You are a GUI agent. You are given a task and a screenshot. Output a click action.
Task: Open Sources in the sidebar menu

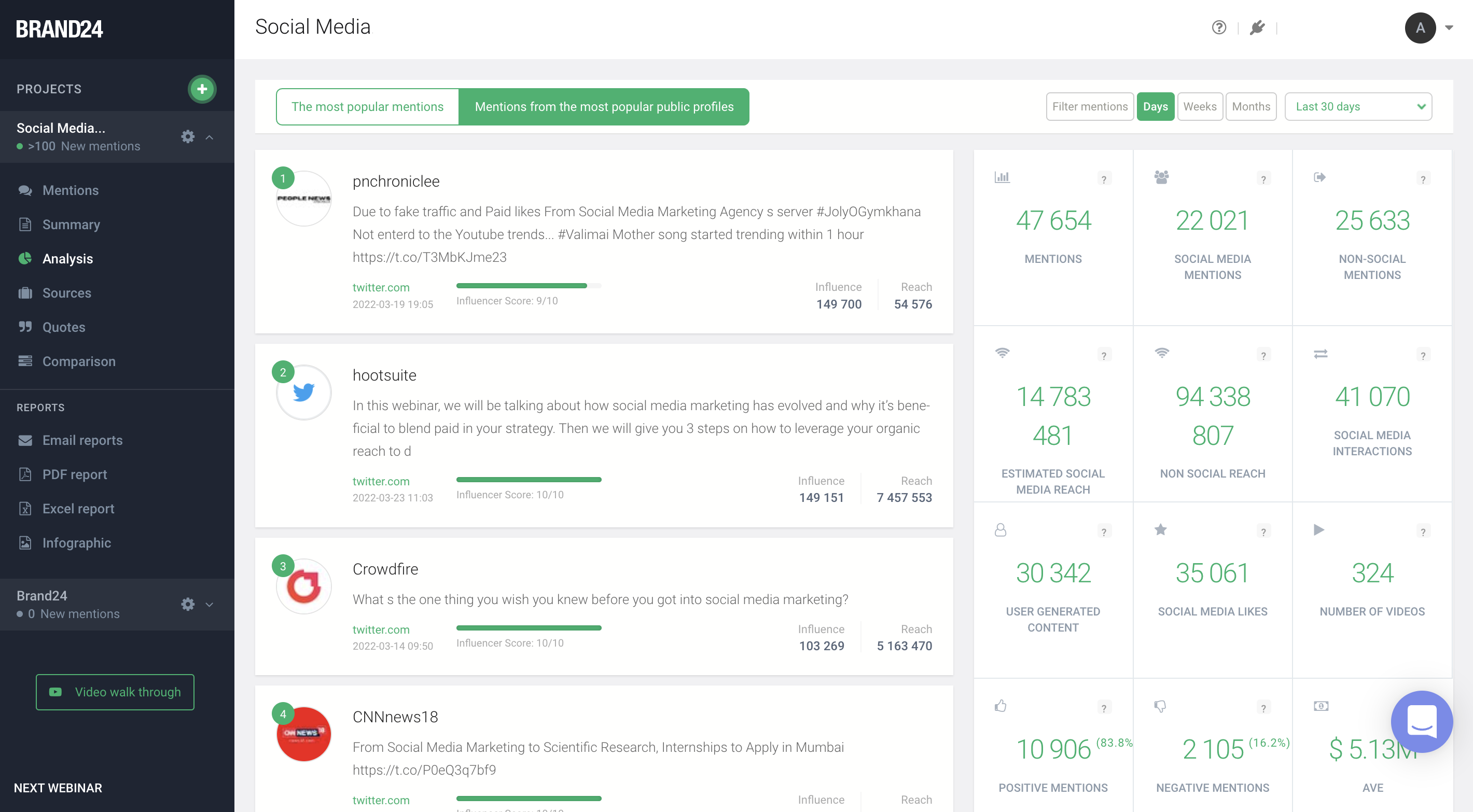point(66,293)
